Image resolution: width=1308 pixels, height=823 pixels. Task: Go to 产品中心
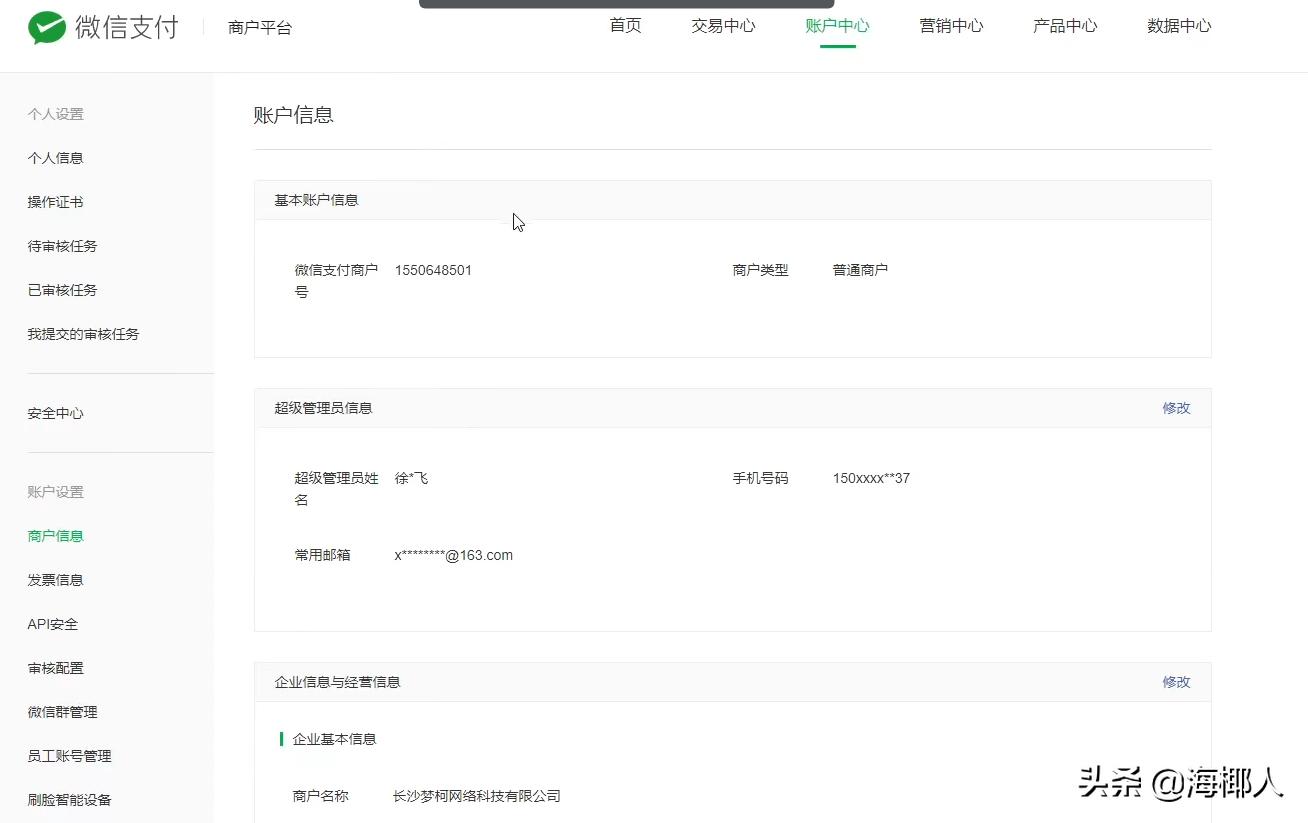1064,26
